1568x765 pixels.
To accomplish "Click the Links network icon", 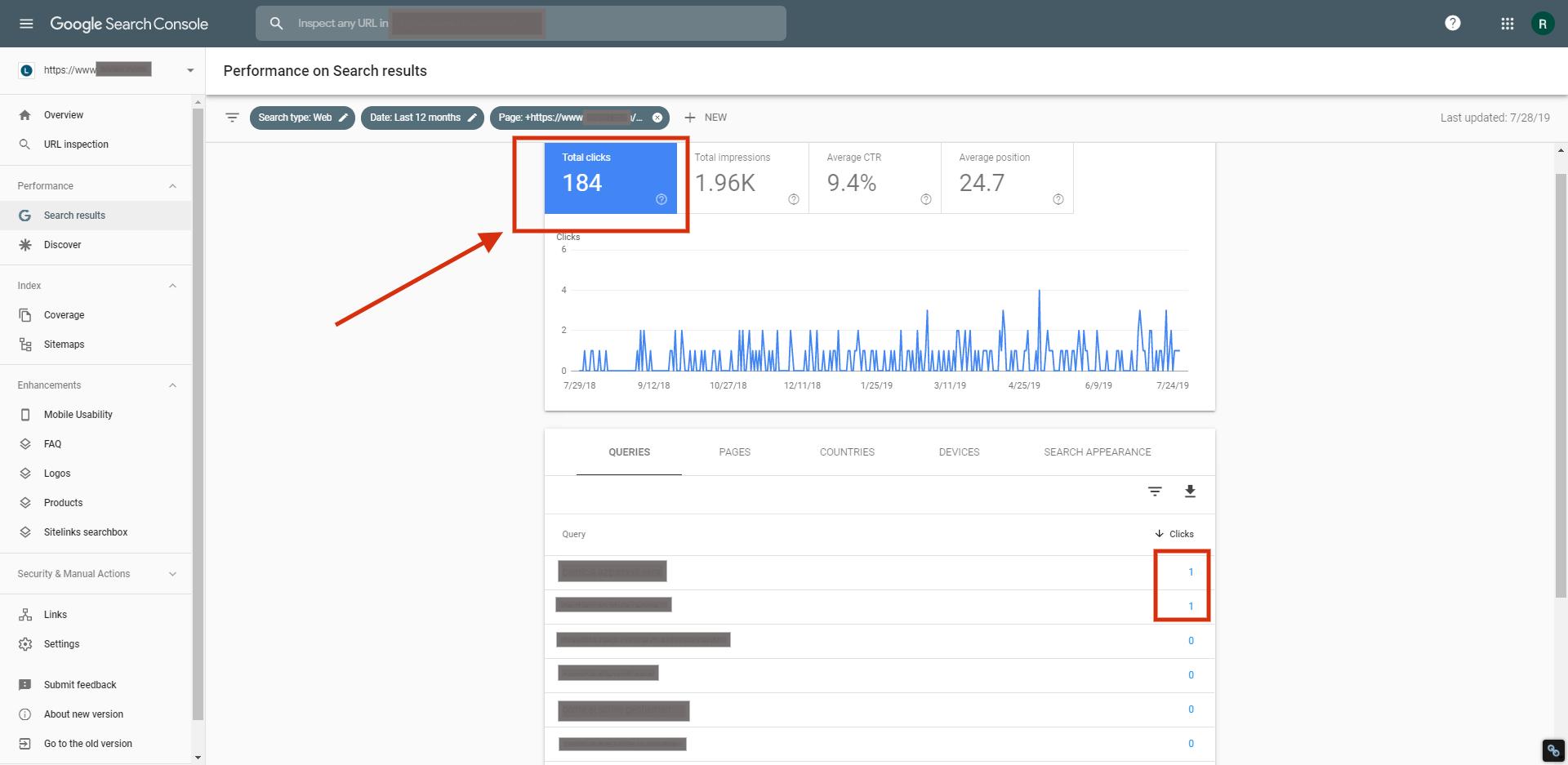I will tap(25, 615).
